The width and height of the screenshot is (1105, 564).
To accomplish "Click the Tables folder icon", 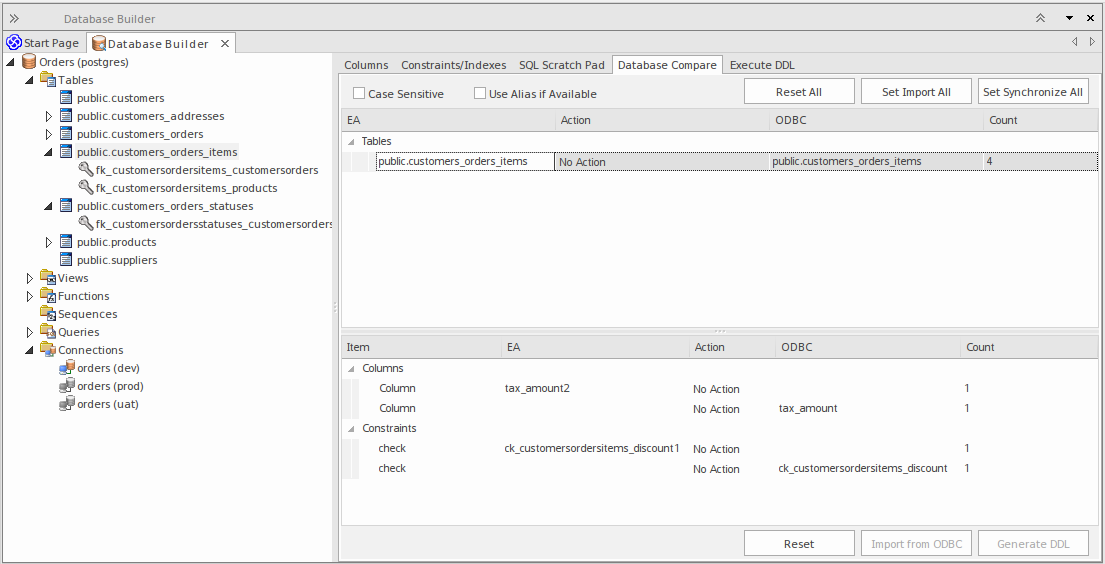I will click(48, 80).
